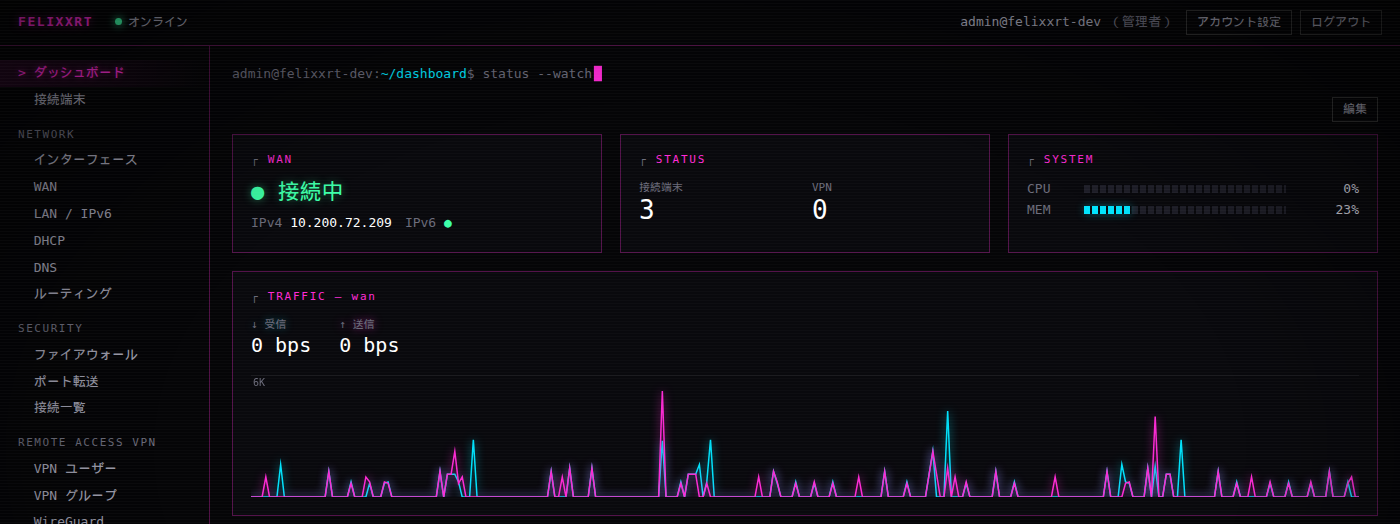Click the アカウント設定 button
Image resolution: width=1400 pixels, height=524 pixels.
[1238, 22]
